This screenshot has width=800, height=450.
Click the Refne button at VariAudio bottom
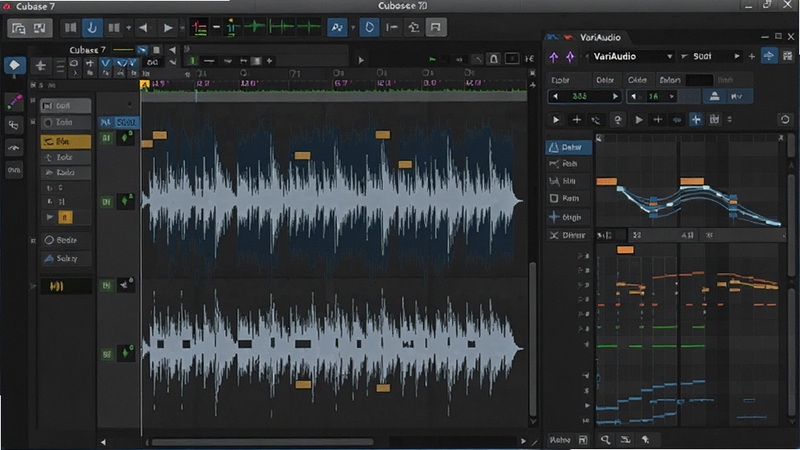[560, 439]
